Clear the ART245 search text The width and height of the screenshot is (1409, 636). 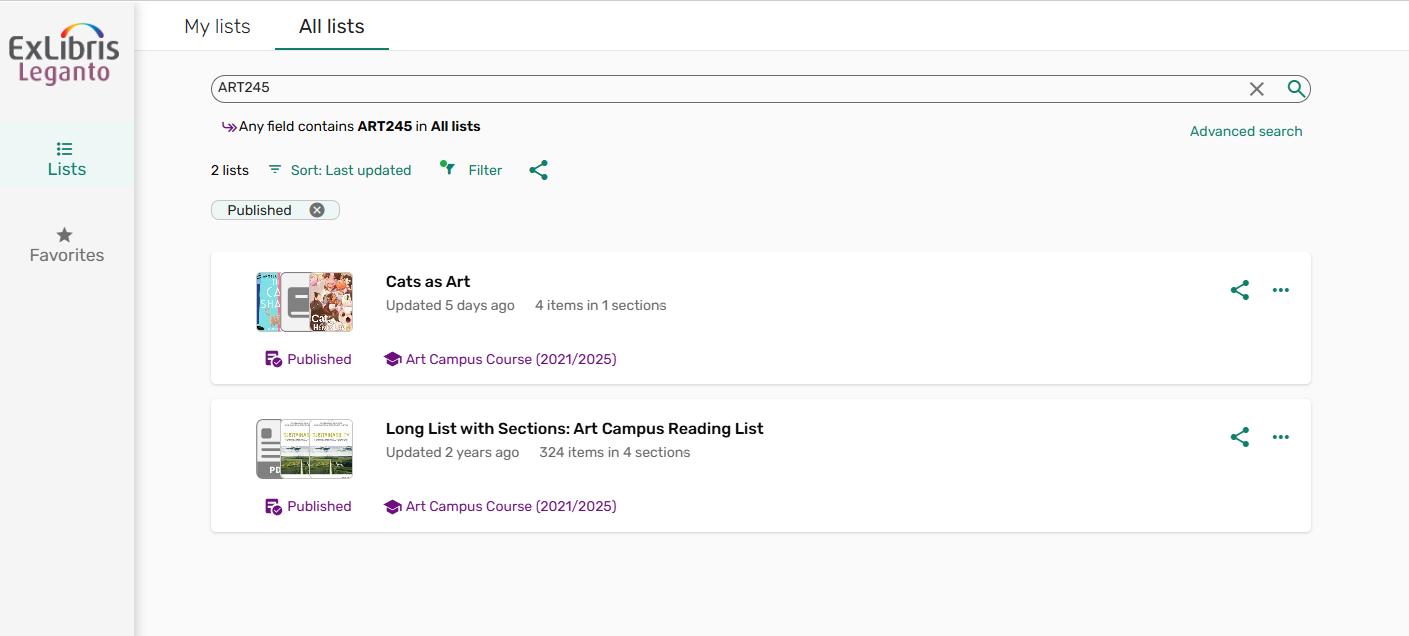(x=1257, y=89)
